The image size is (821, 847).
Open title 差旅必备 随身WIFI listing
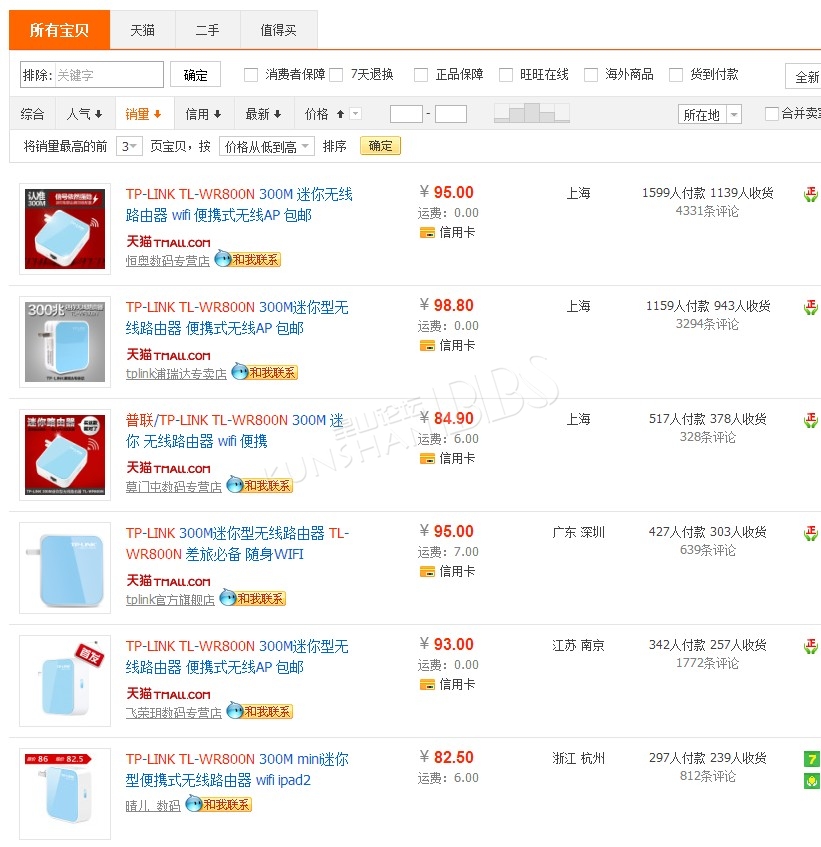(x=238, y=543)
